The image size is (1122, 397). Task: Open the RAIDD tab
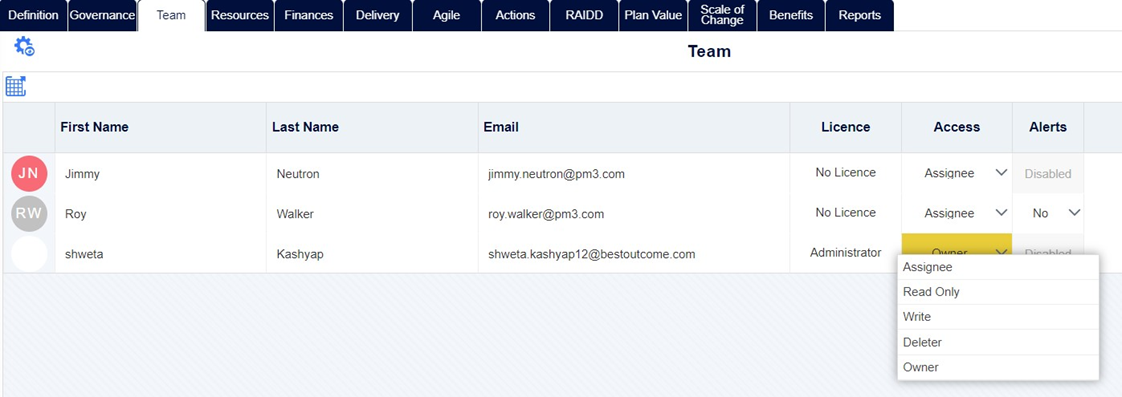[584, 15]
